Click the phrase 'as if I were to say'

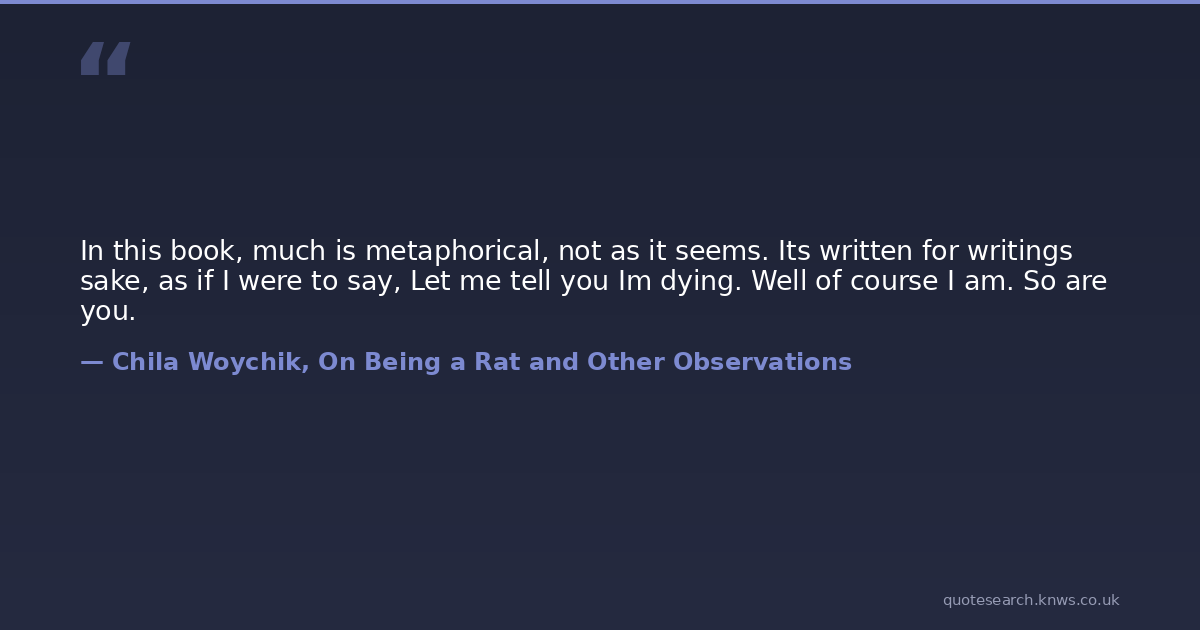coord(279,281)
